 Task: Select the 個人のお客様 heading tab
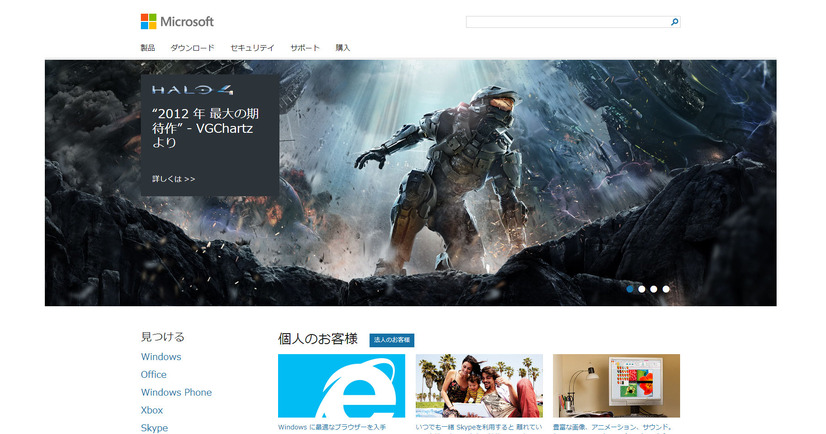tap(318, 339)
